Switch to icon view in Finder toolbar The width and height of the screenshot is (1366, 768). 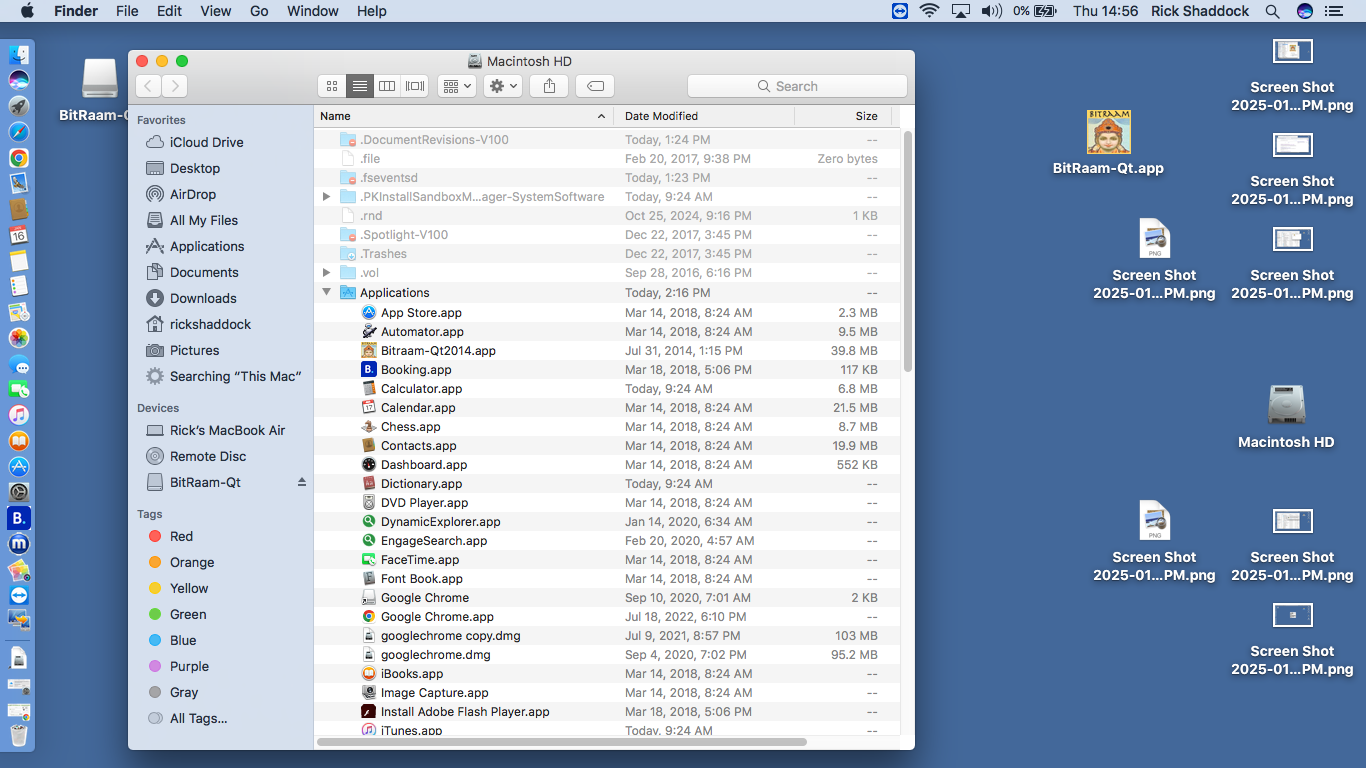click(x=332, y=86)
